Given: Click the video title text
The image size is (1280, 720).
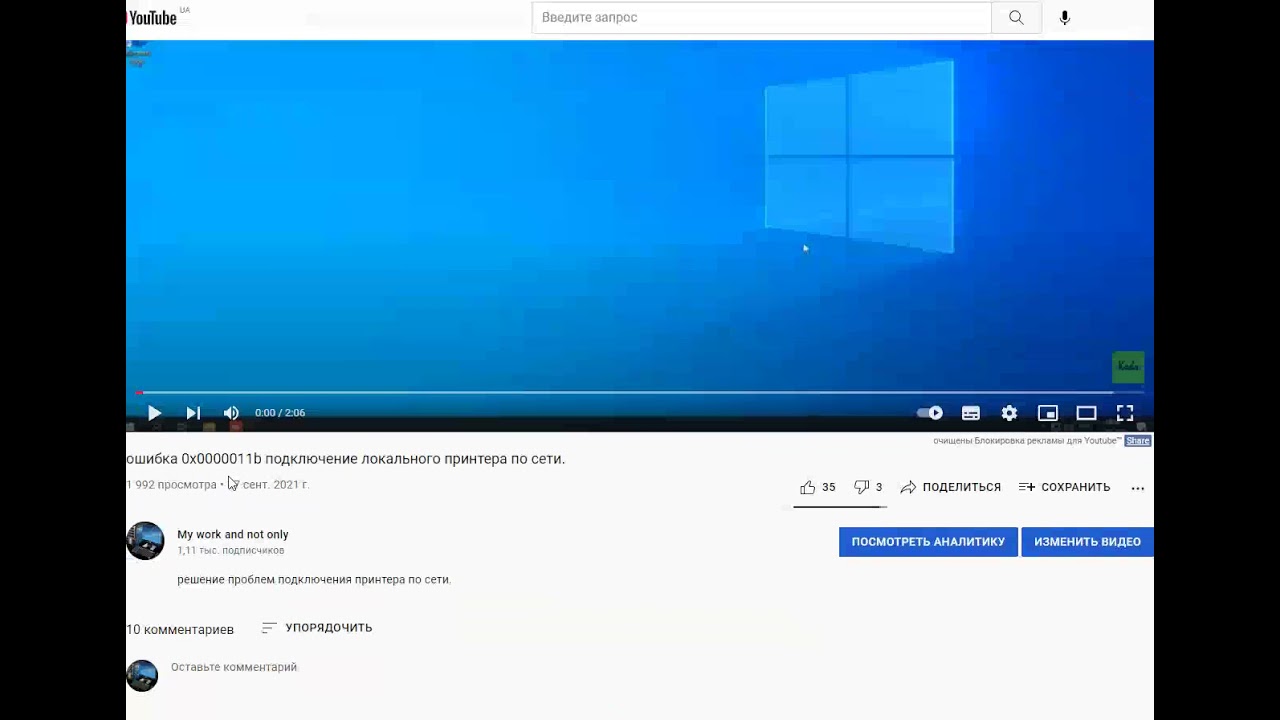Looking at the screenshot, I should [346, 459].
